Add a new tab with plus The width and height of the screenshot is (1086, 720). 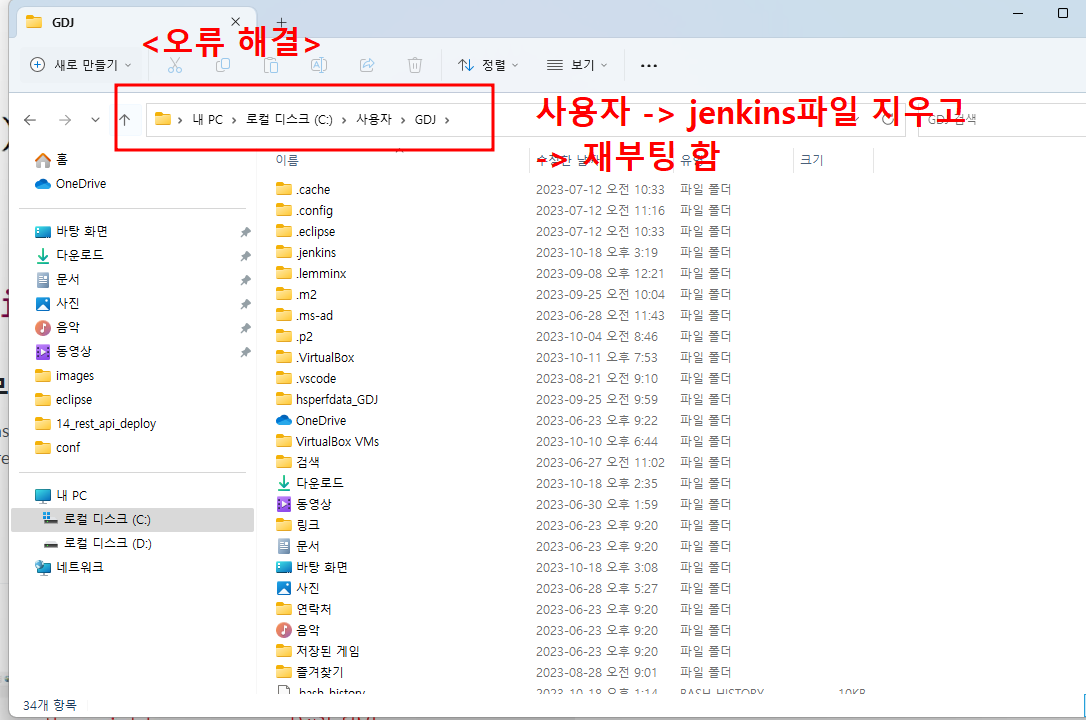281,23
